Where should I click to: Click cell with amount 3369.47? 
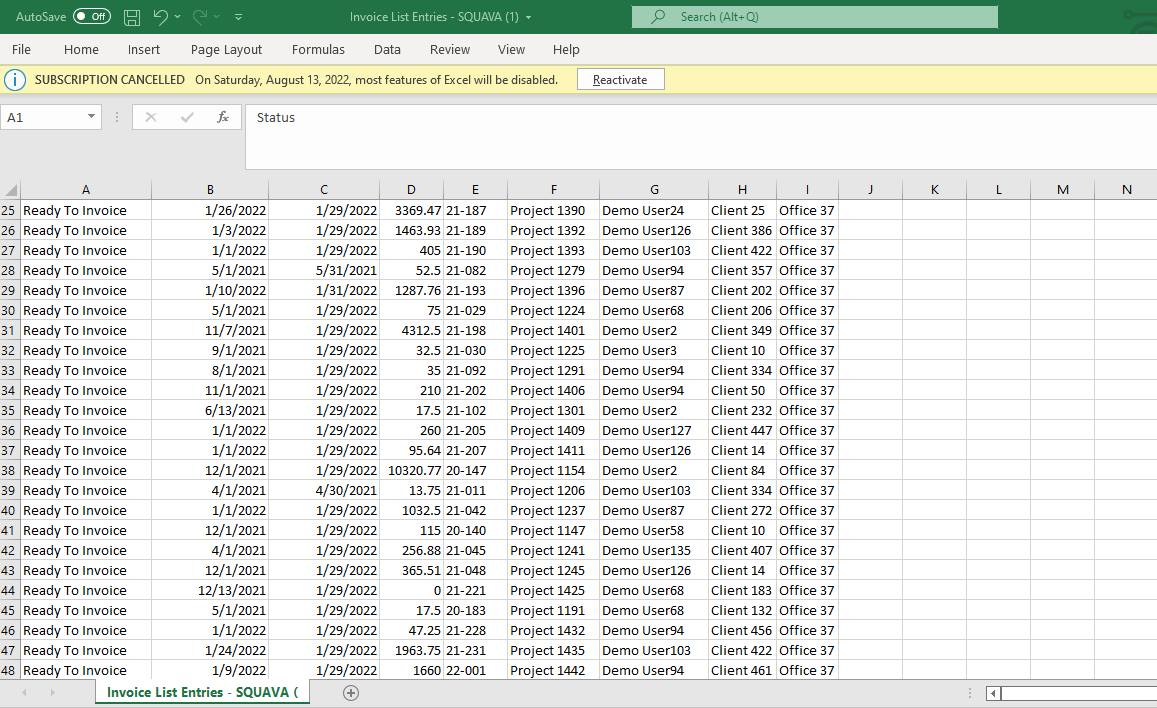[x=411, y=210]
